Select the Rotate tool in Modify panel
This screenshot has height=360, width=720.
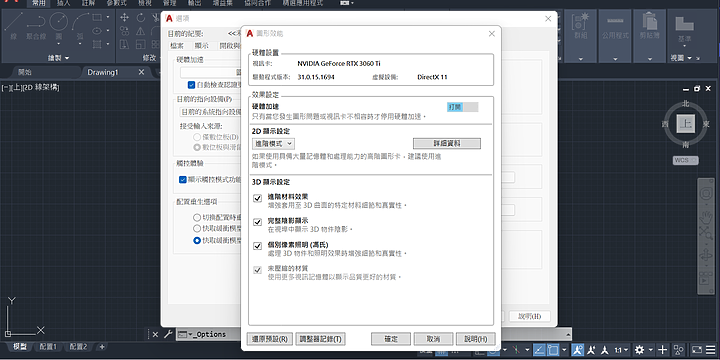[141, 17]
